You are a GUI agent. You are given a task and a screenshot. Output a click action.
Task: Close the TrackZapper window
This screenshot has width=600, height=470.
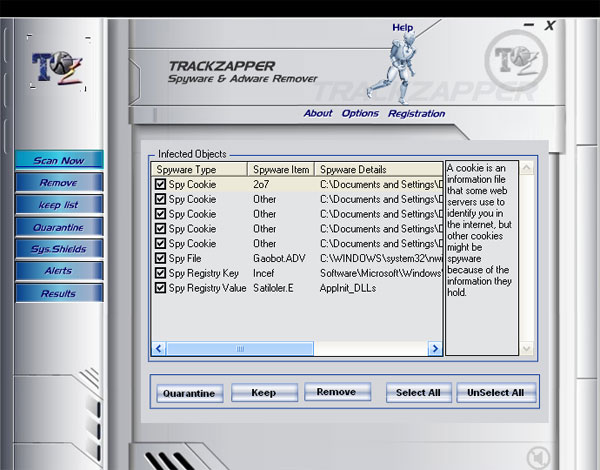click(550, 26)
